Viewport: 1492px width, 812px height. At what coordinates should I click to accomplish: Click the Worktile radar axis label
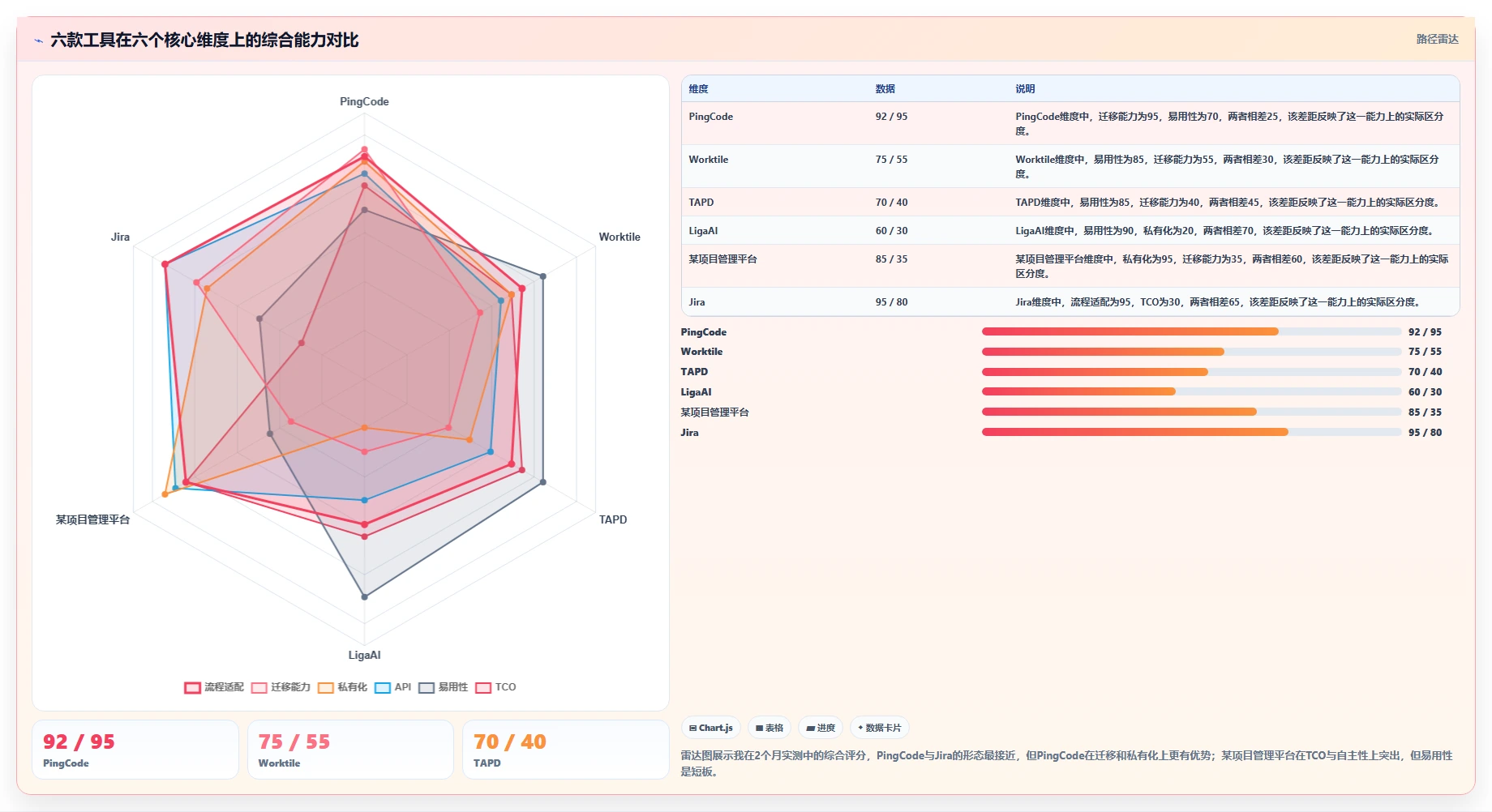(620, 237)
